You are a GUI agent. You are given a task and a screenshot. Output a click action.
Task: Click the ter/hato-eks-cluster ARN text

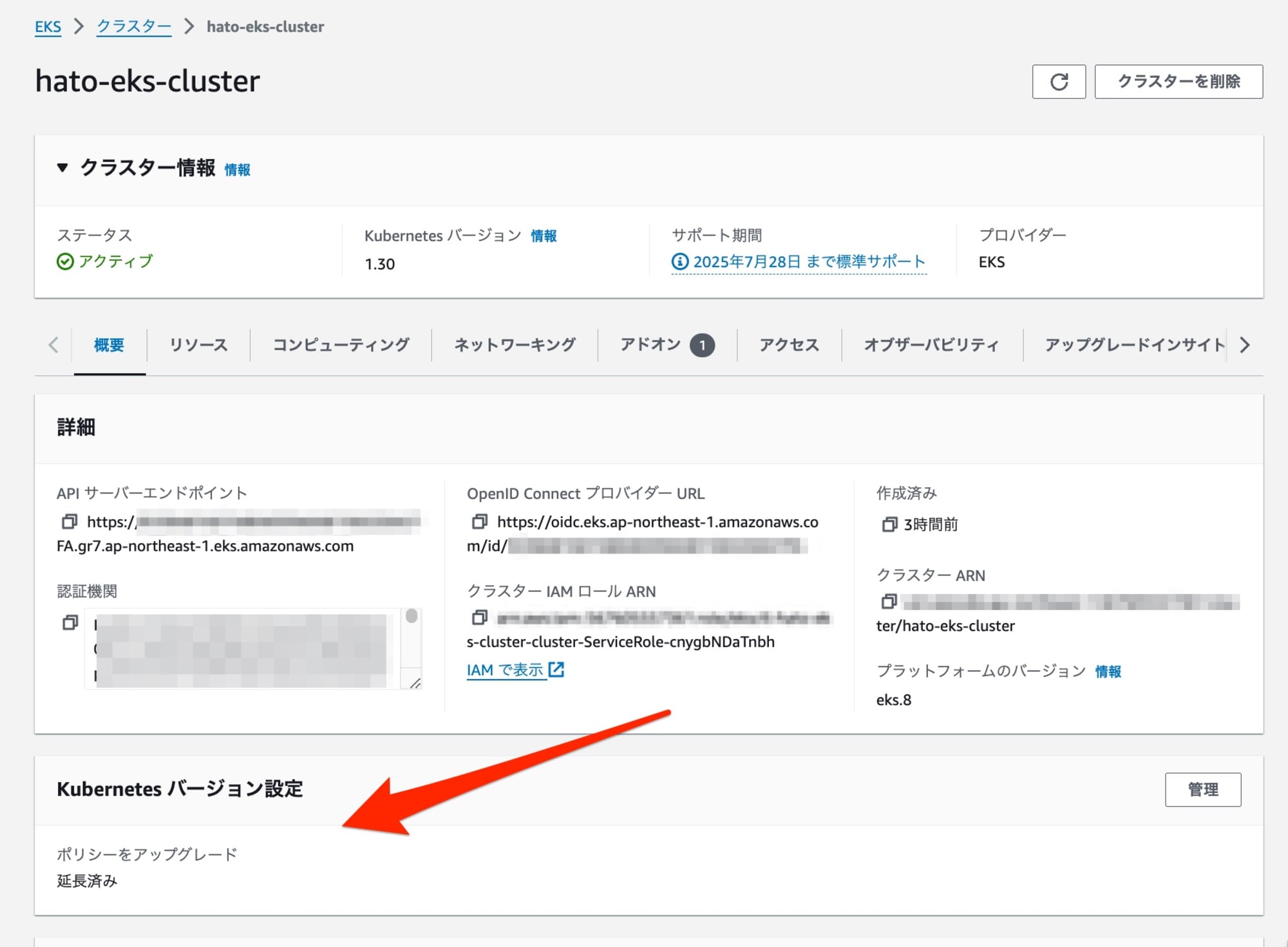point(945,626)
